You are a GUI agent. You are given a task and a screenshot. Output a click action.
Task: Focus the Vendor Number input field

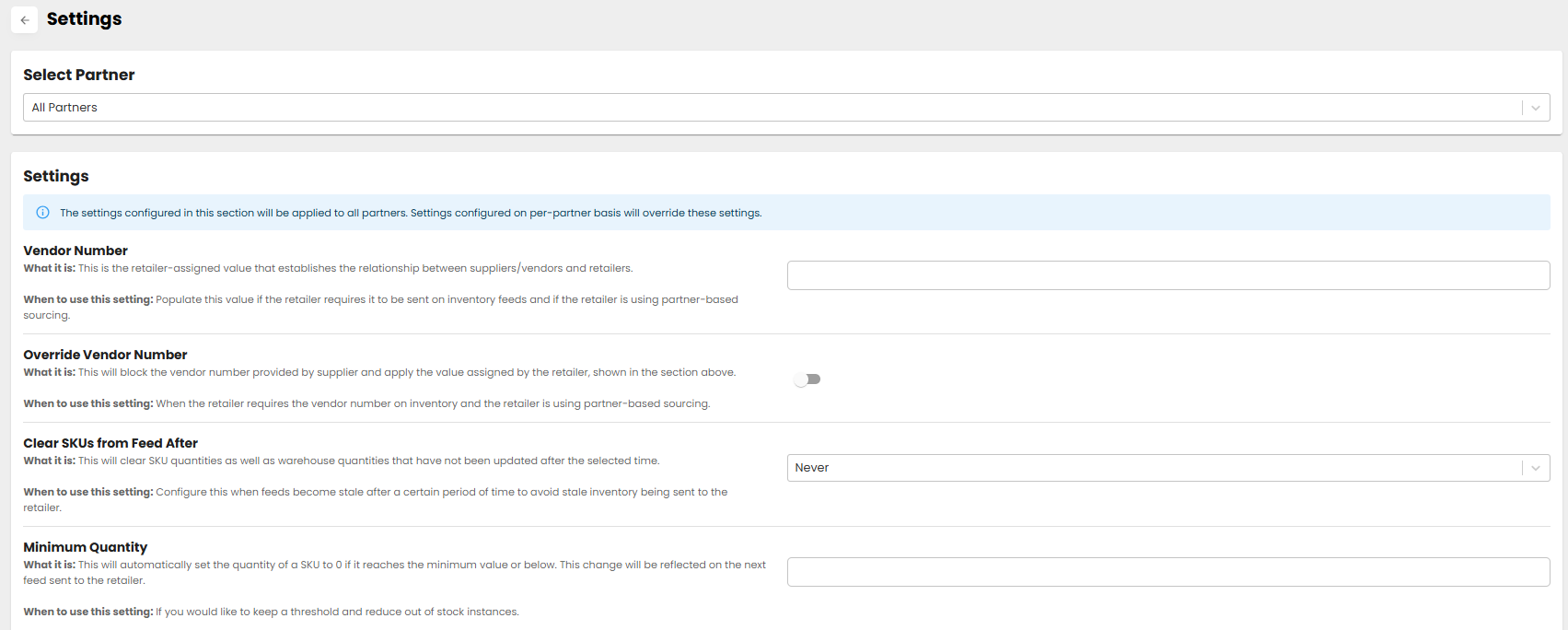1167,275
